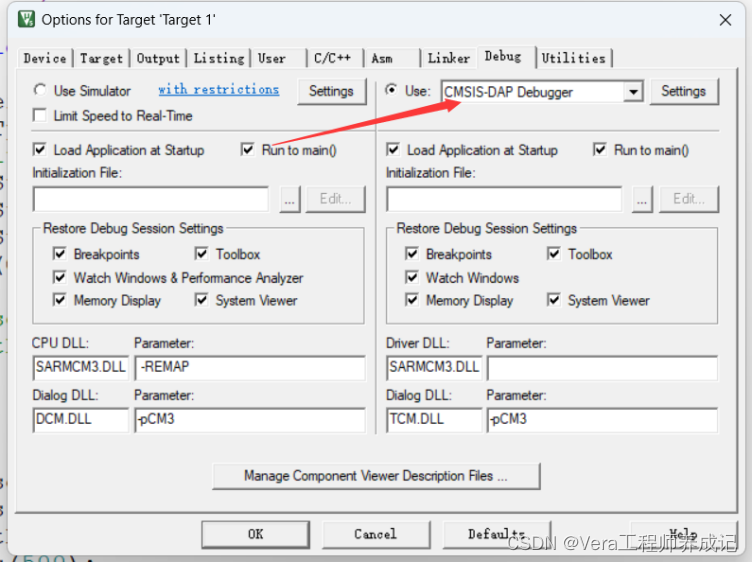Viewport: 753px width, 562px height.
Task: Open Settings for CMSIS-DAP Debugger
Action: point(684,91)
